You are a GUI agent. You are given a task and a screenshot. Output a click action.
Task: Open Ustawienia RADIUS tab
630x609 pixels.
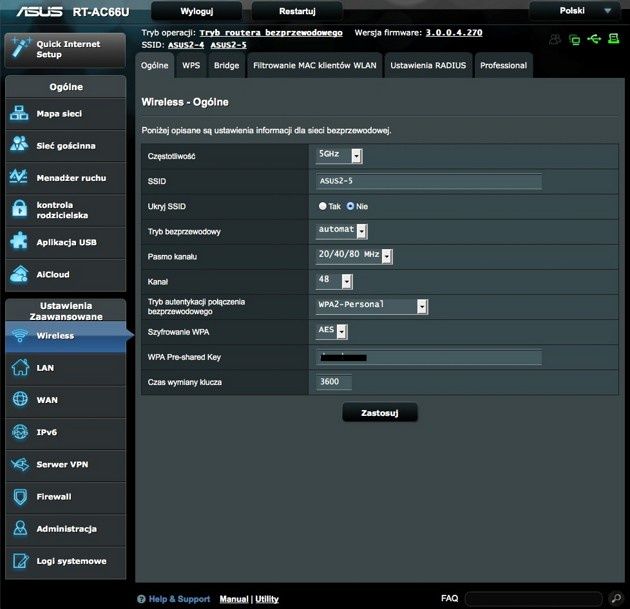428,65
